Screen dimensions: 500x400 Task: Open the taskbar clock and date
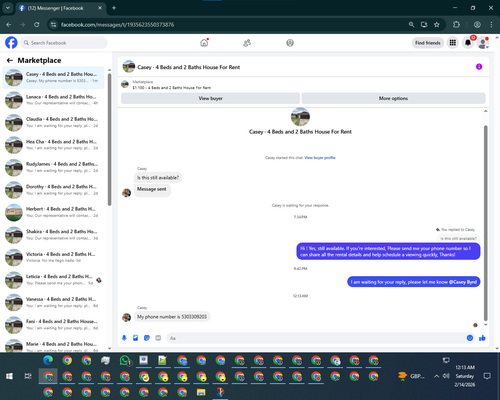coord(465,376)
